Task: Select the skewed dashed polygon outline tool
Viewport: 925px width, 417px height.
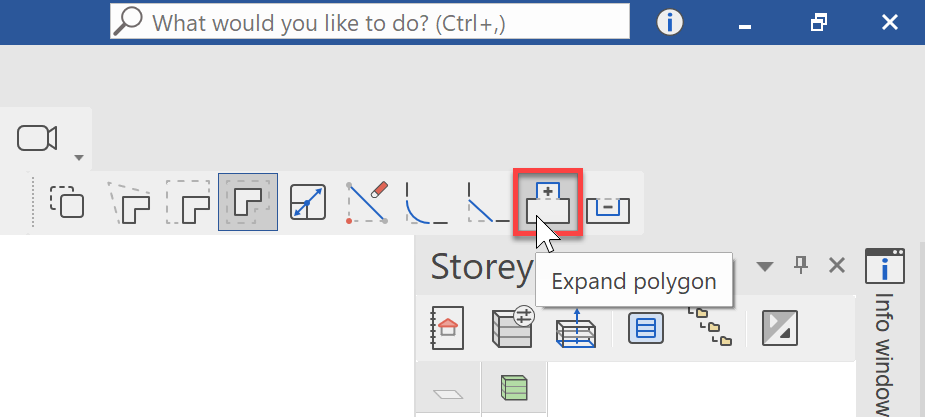Action: coord(128,203)
